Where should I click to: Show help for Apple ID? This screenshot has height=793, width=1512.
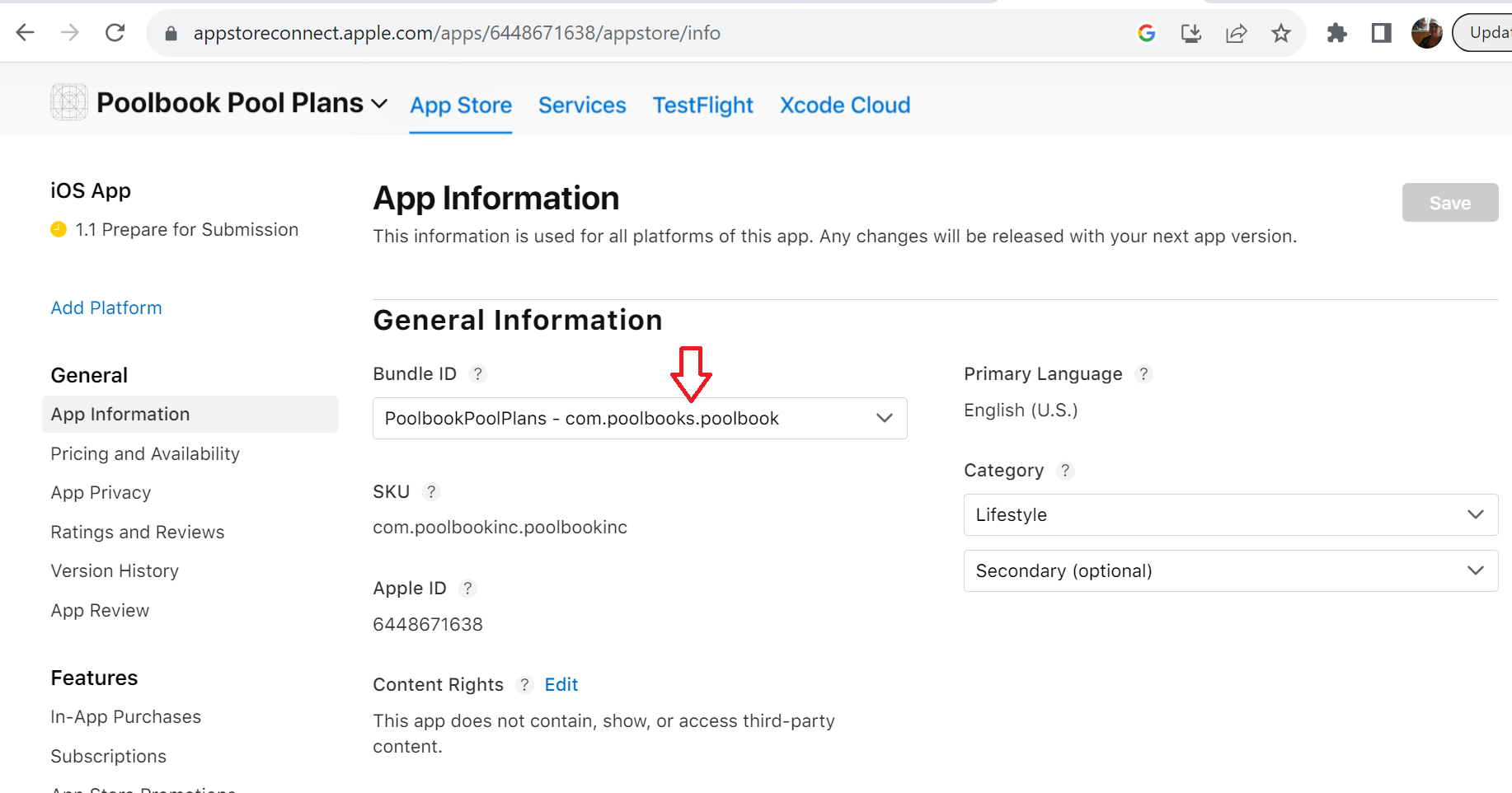467,589
